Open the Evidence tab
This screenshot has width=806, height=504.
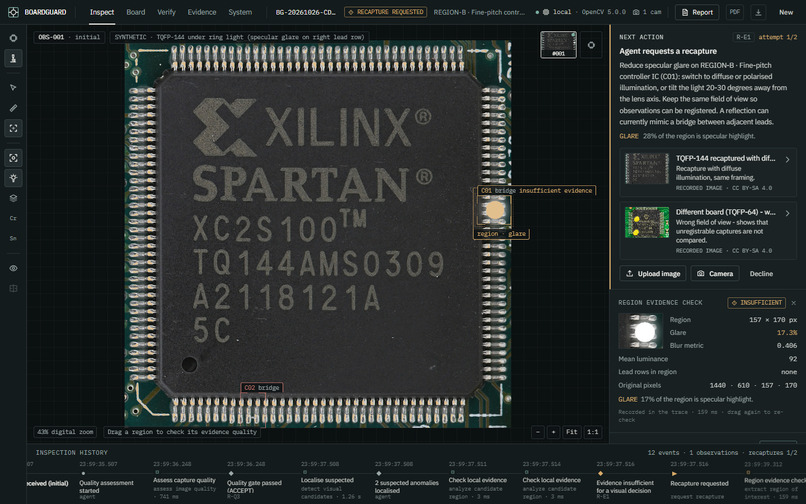tap(202, 12)
